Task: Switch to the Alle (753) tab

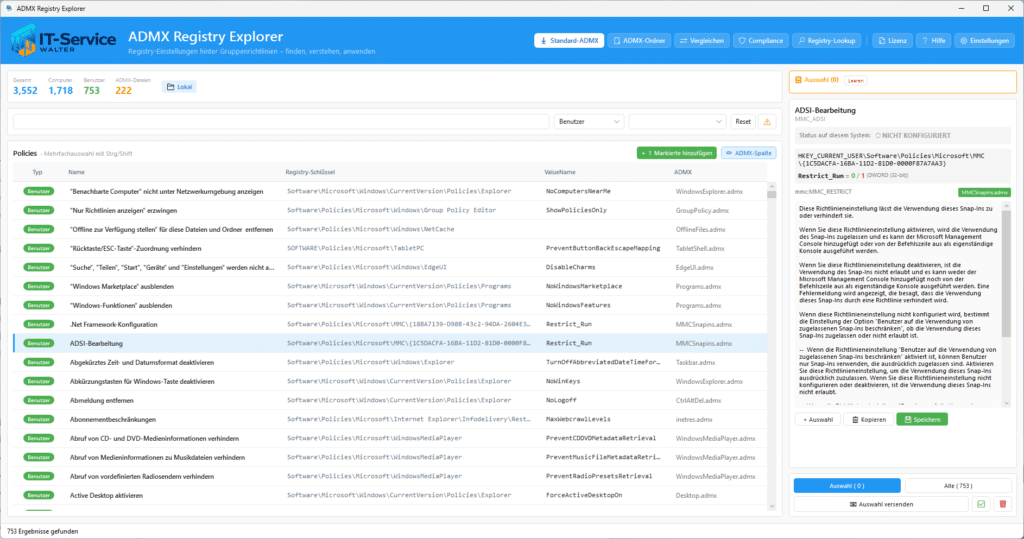Action: [958, 485]
